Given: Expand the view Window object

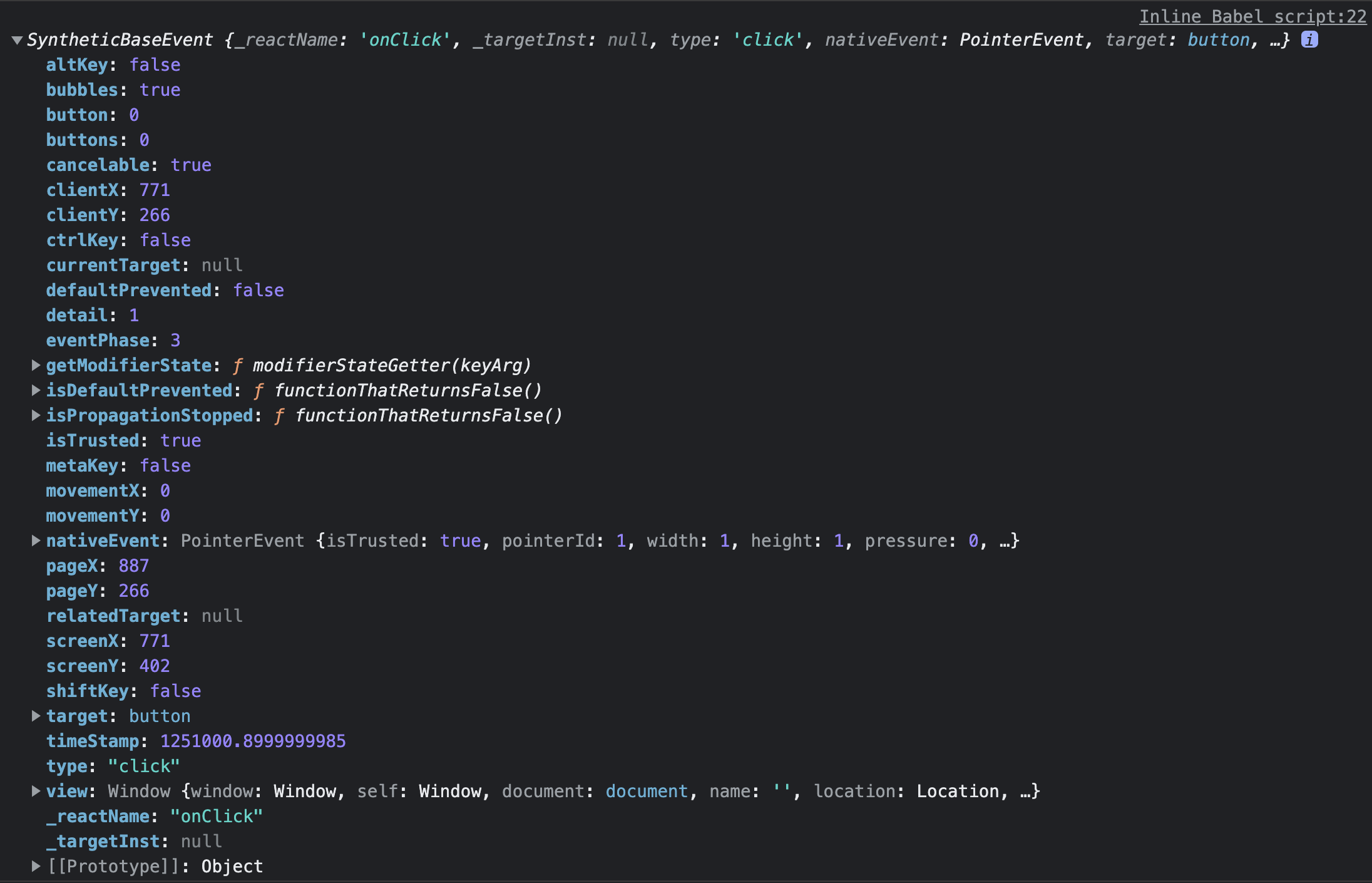Looking at the screenshot, I should [36, 791].
